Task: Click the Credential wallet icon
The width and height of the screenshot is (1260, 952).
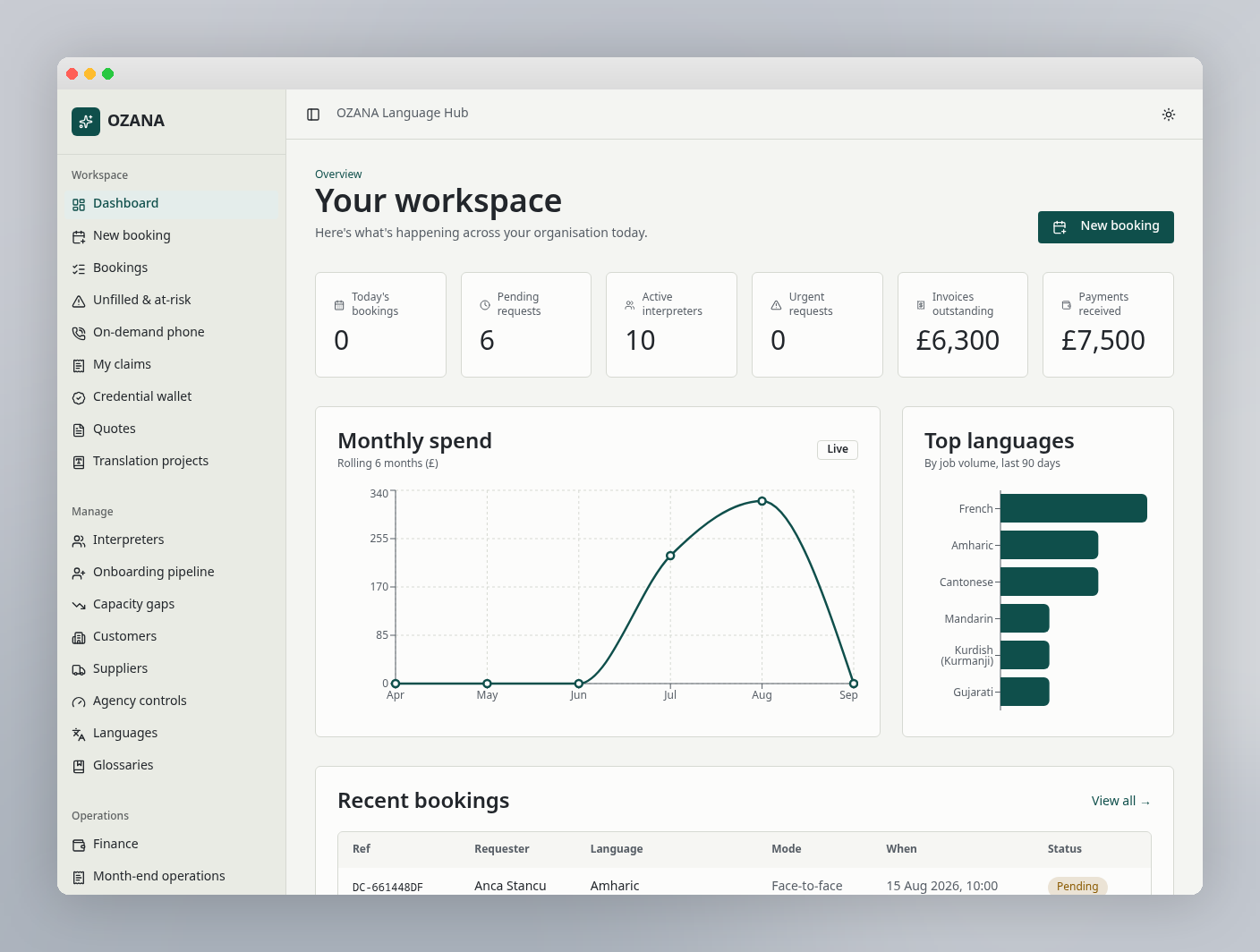Action: click(x=79, y=398)
